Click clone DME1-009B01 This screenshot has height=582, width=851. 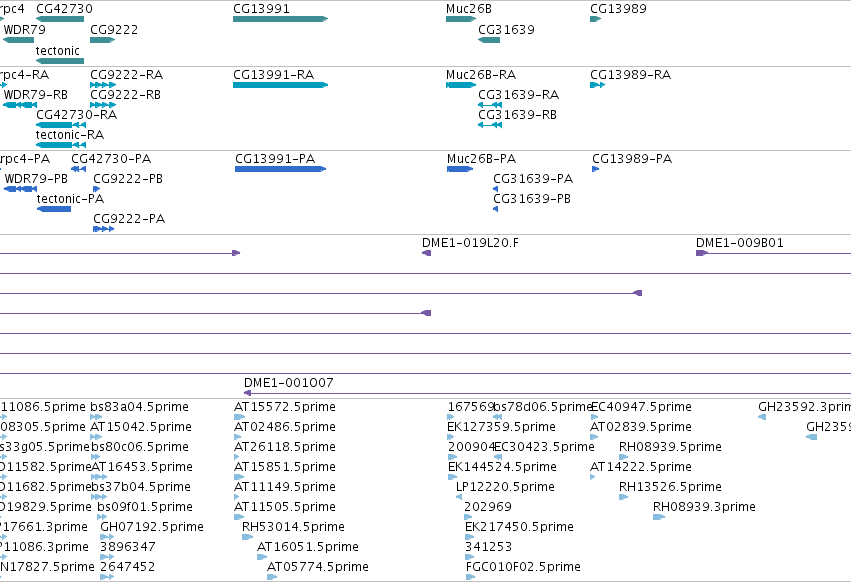click(x=740, y=243)
